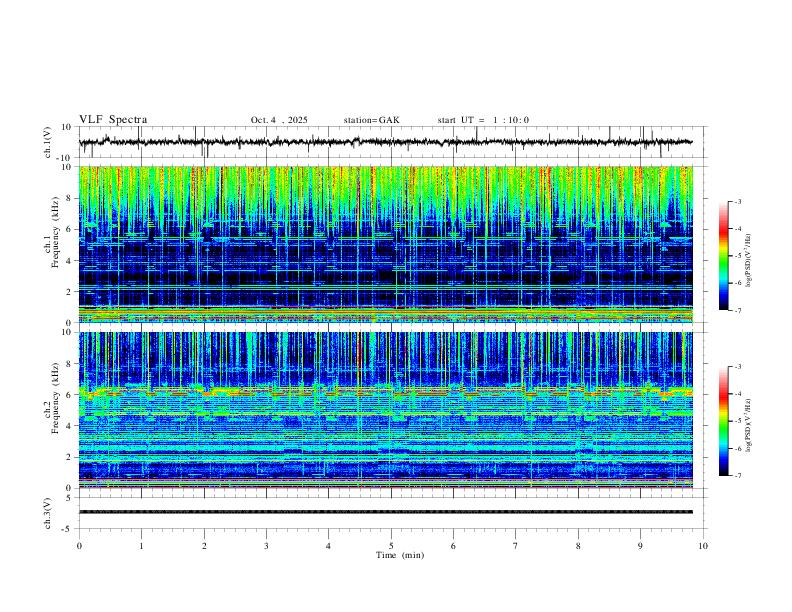Click the ch.1 PSD color scale bar
Screen dimensions: 792x612
tap(723, 256)
